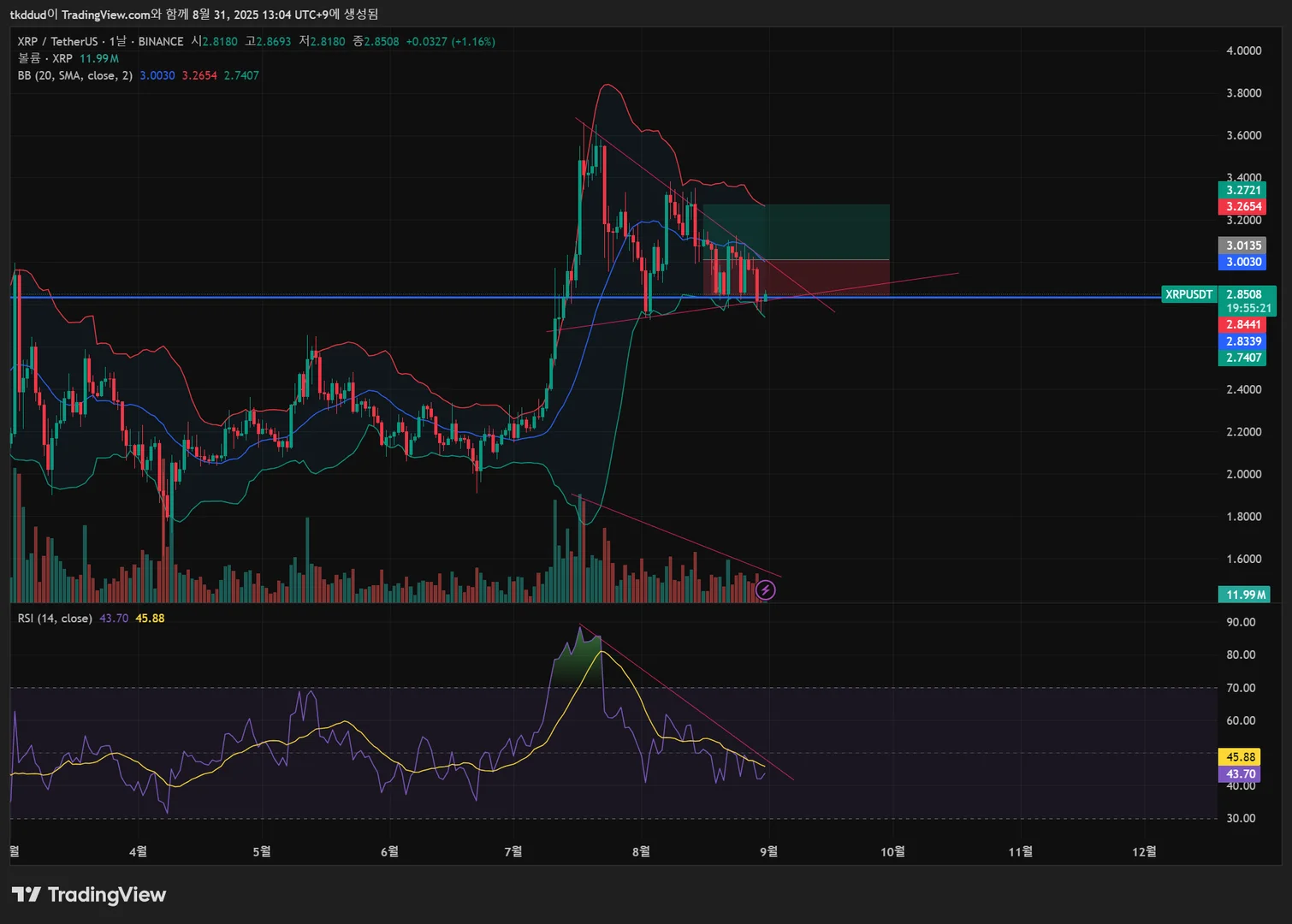1292x924 pixels.
Task: Click the red 2.8441 price axis tag
Action: pos(1242,324)
